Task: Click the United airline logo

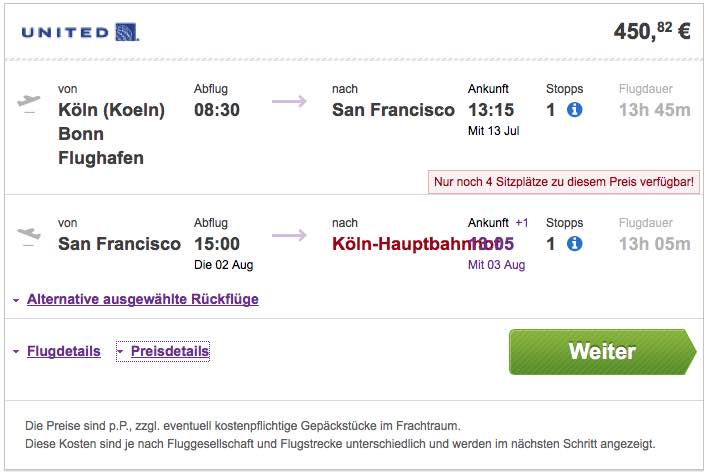Action: (x=80, y=33)
